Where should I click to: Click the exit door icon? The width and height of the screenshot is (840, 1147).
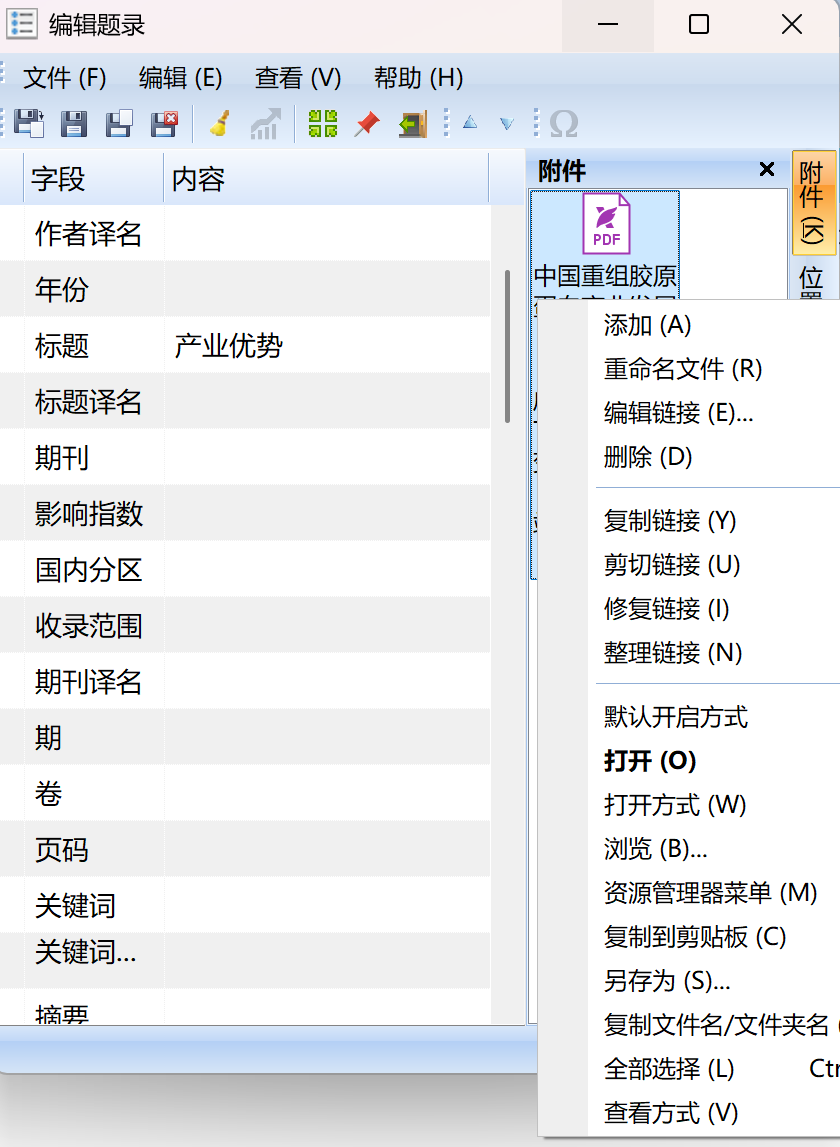click(x=410, y=123)
